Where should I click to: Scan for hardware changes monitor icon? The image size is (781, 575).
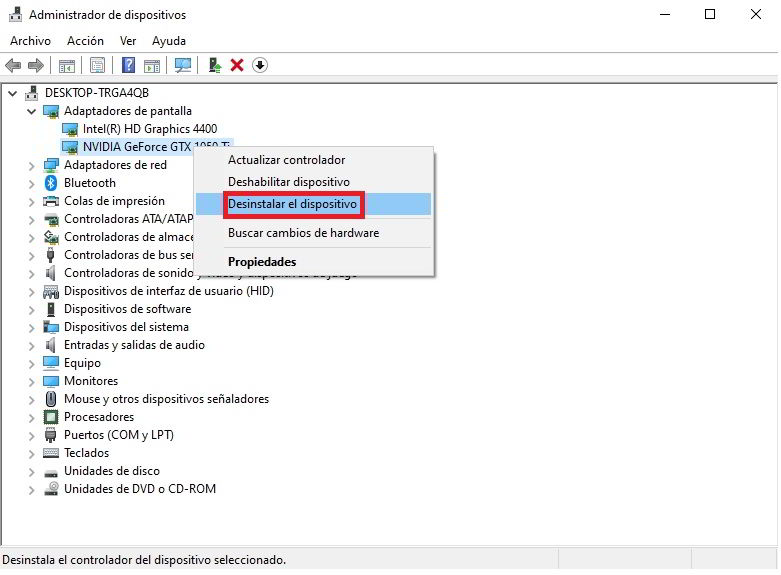coord(183,65)
